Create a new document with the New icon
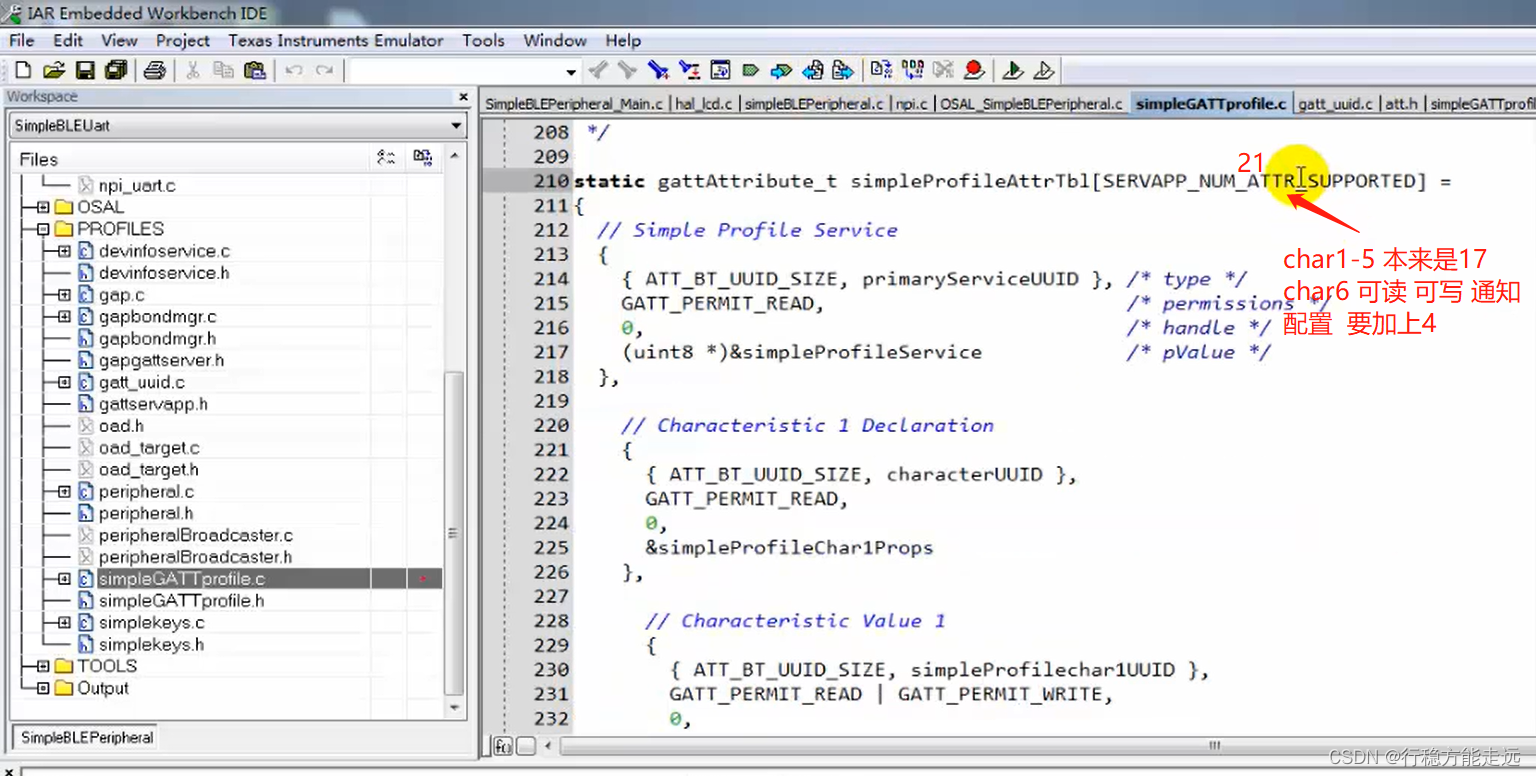This screenshot has height=776, width=1536. tap(23, 70)
